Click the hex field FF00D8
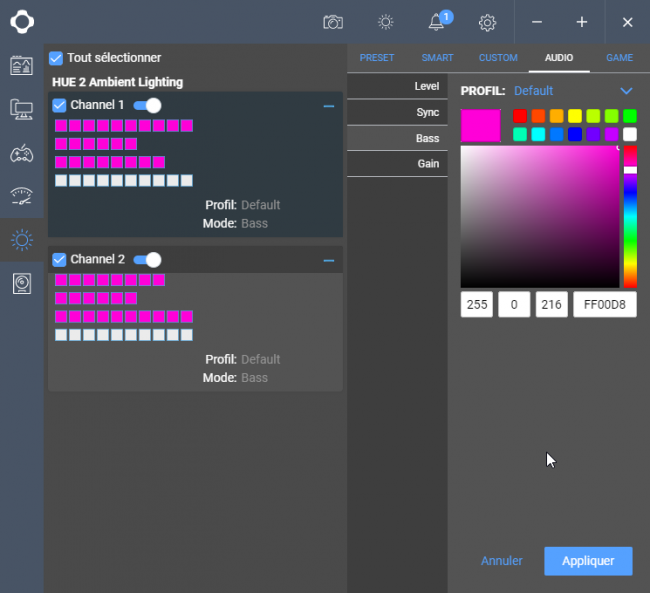650x593 pixels. tap(605, 304)
